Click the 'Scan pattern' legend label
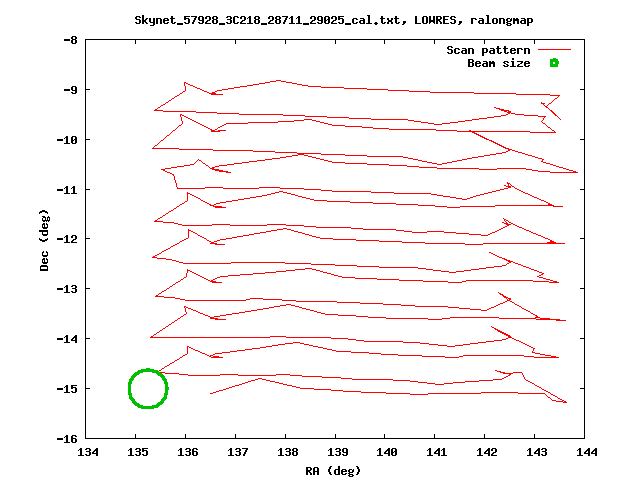Screen dimensions: 640x480 pos(488,50)
